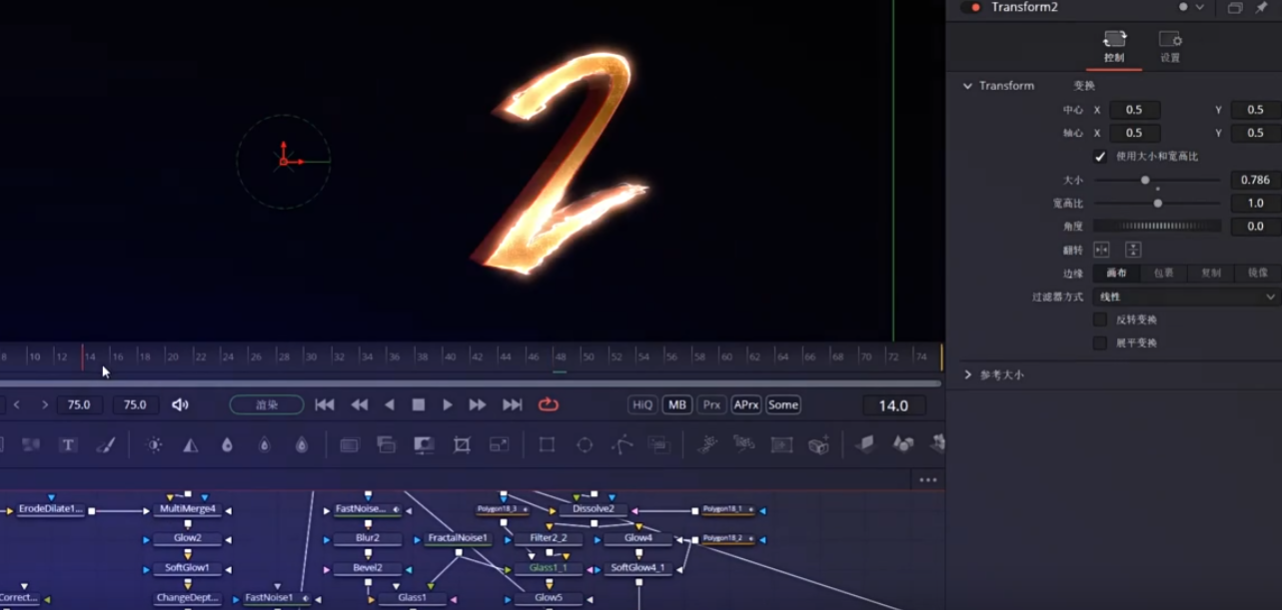
Task: Pin the Transform2 inspector panel
Action: [x=1261, y=7]
